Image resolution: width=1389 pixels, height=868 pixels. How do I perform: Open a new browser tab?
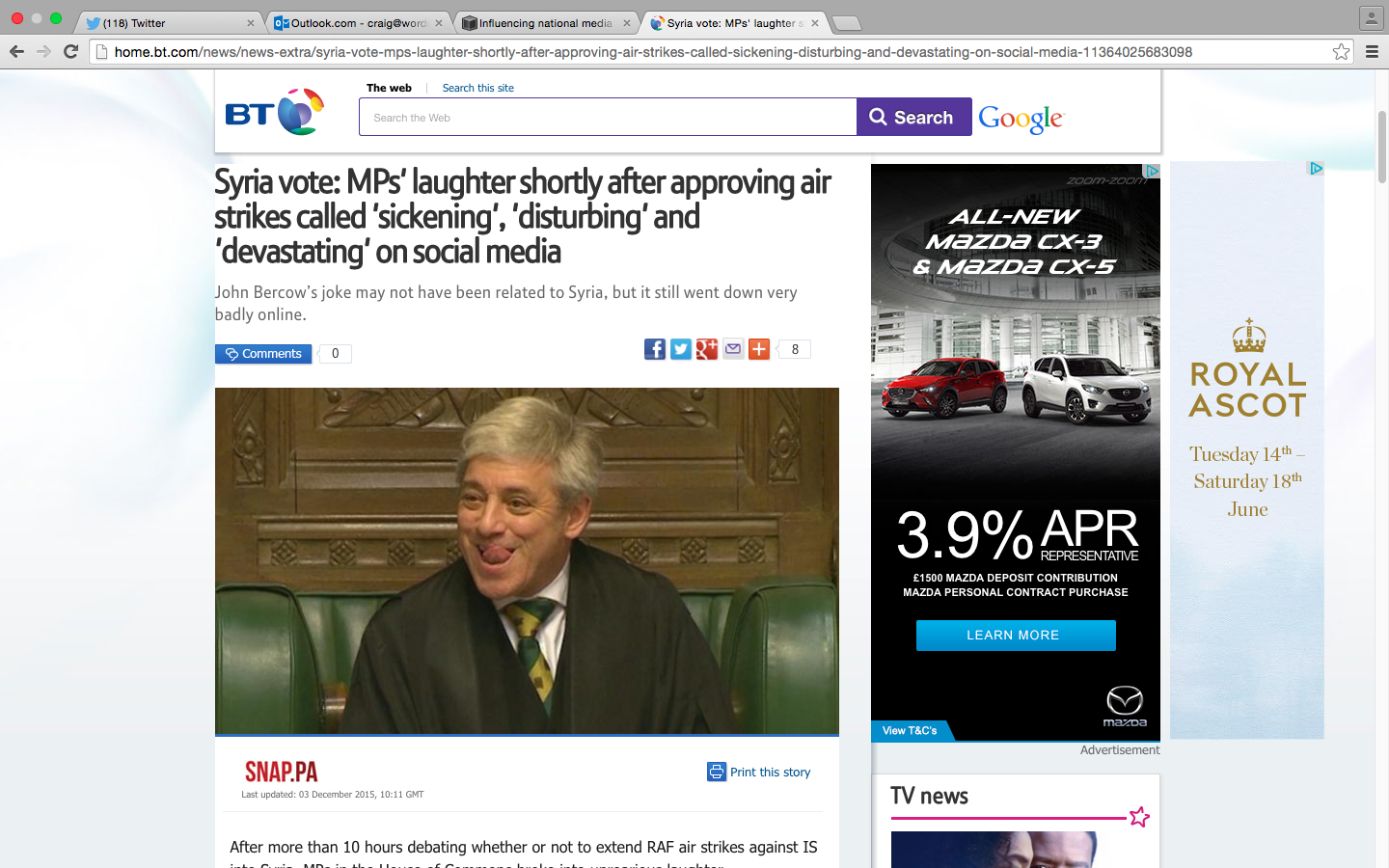(x=846, y=23)
